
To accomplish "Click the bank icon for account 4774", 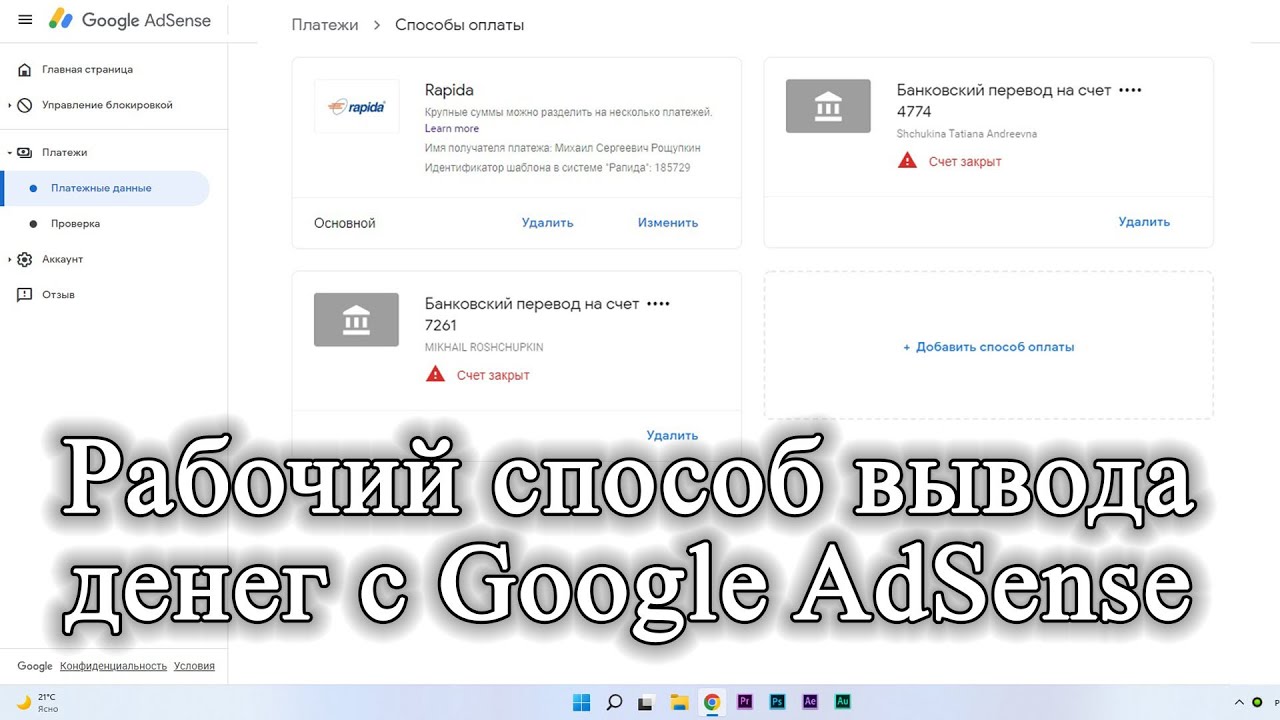I will click(x=828, y=106).
